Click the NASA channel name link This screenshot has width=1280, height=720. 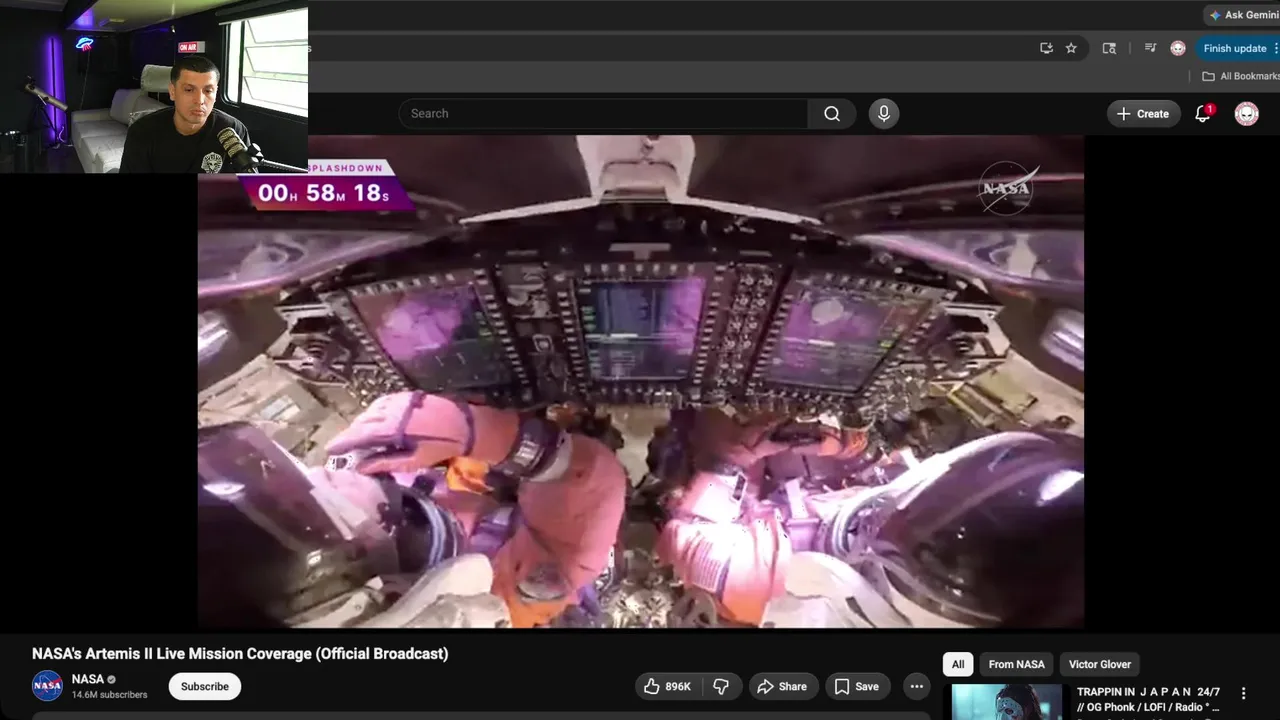pos(88,679)
